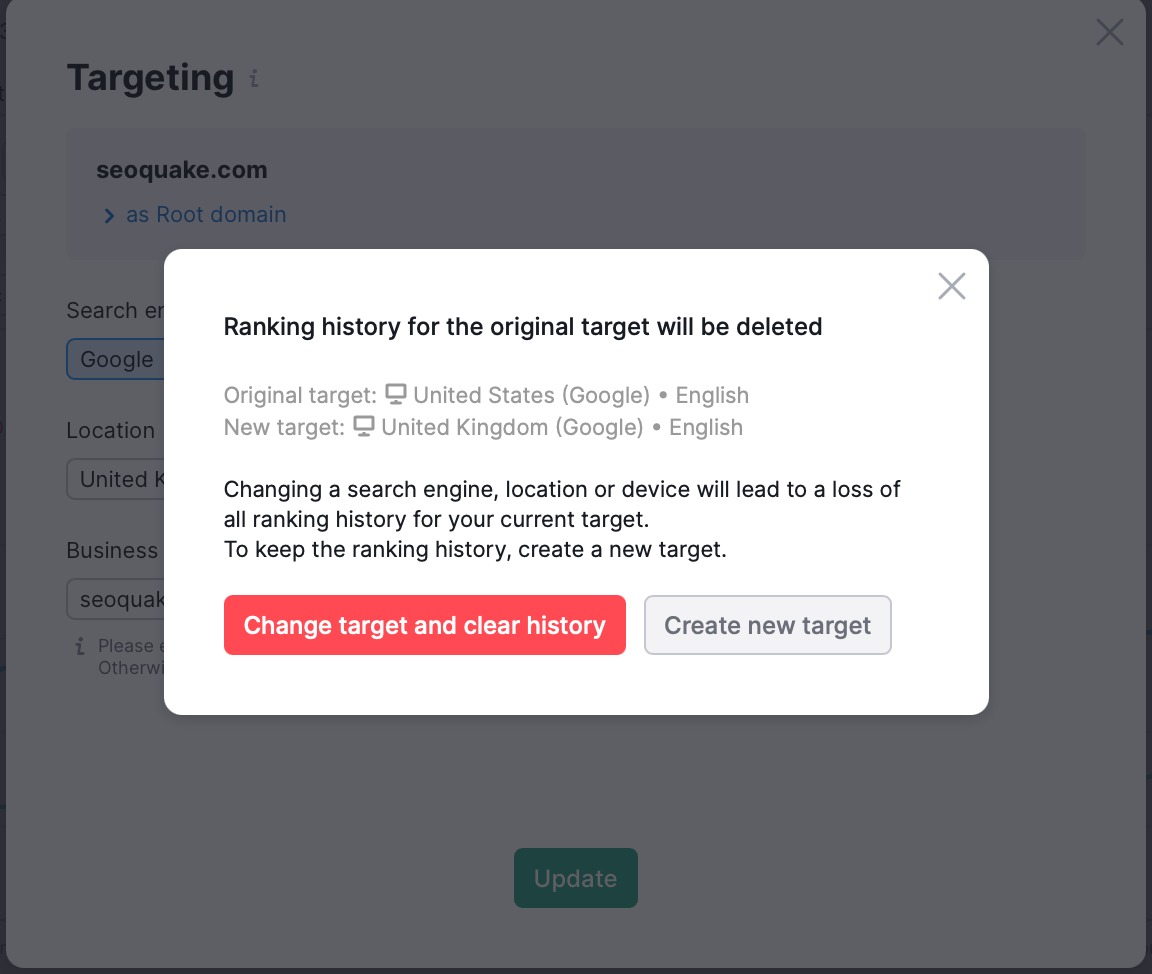Click the X icon on the warning popup
1152x974 pixels.
tap(951, 286)
